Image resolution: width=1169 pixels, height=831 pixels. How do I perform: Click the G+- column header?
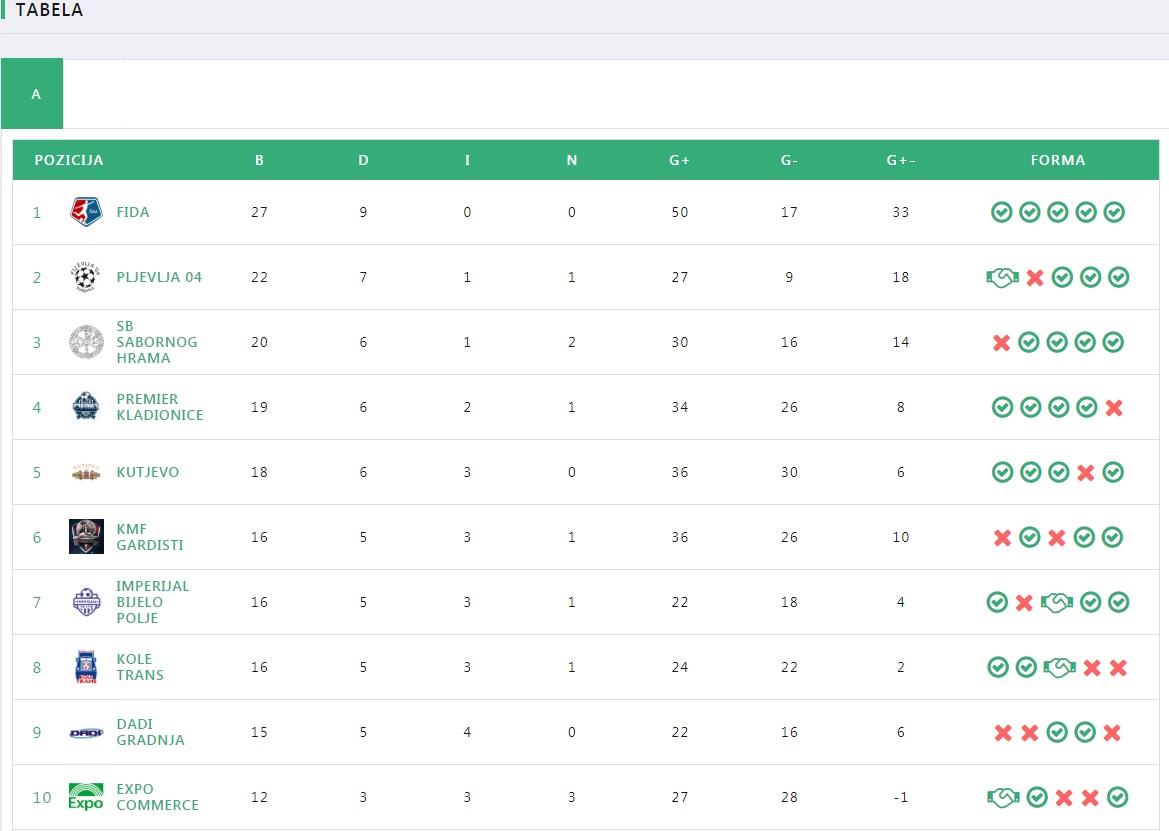[901, 160]
